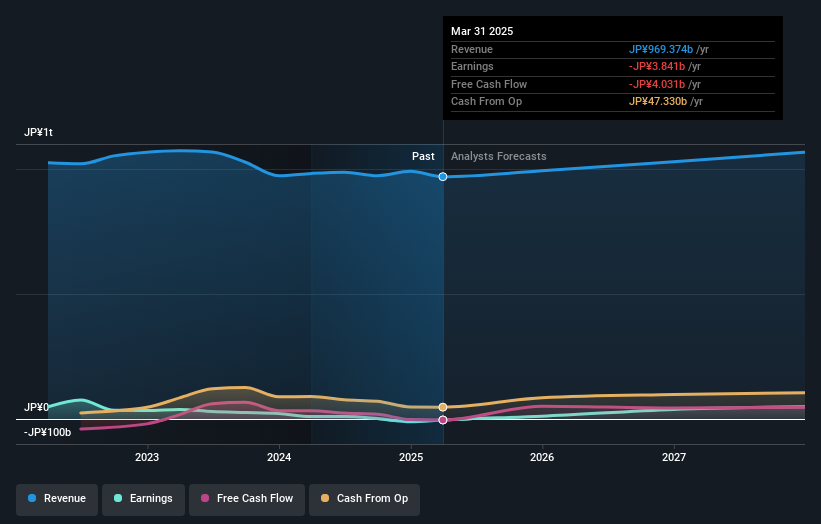The height and width of the screenshot is (524, 821).
Task: Click the JP¥0 y-axis label
Action: coord(36,407)
